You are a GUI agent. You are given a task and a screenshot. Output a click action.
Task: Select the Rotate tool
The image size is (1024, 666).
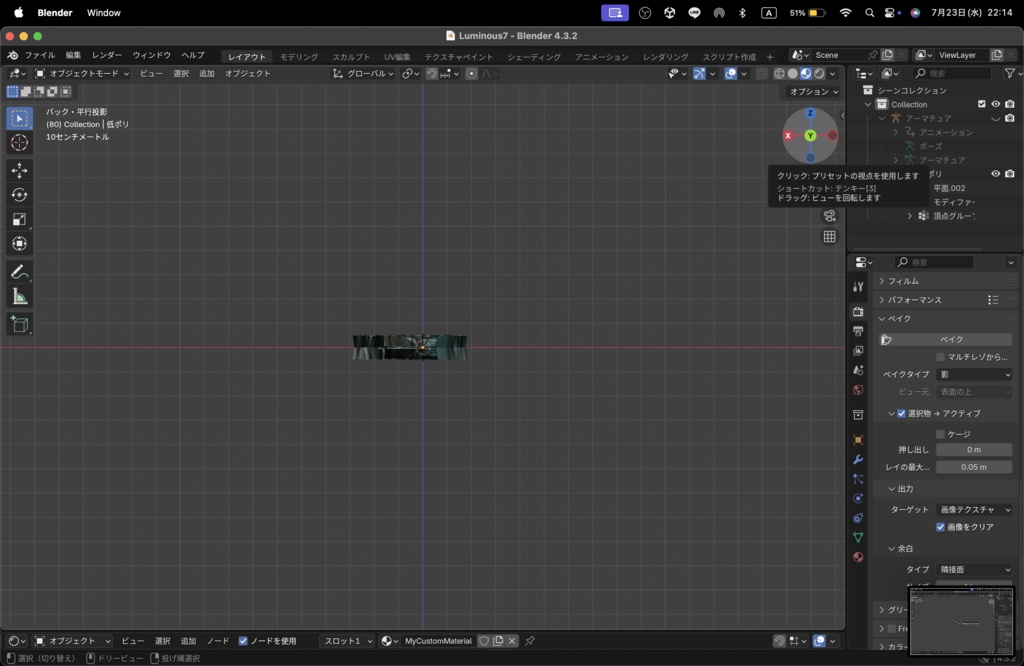coord(19,195)
